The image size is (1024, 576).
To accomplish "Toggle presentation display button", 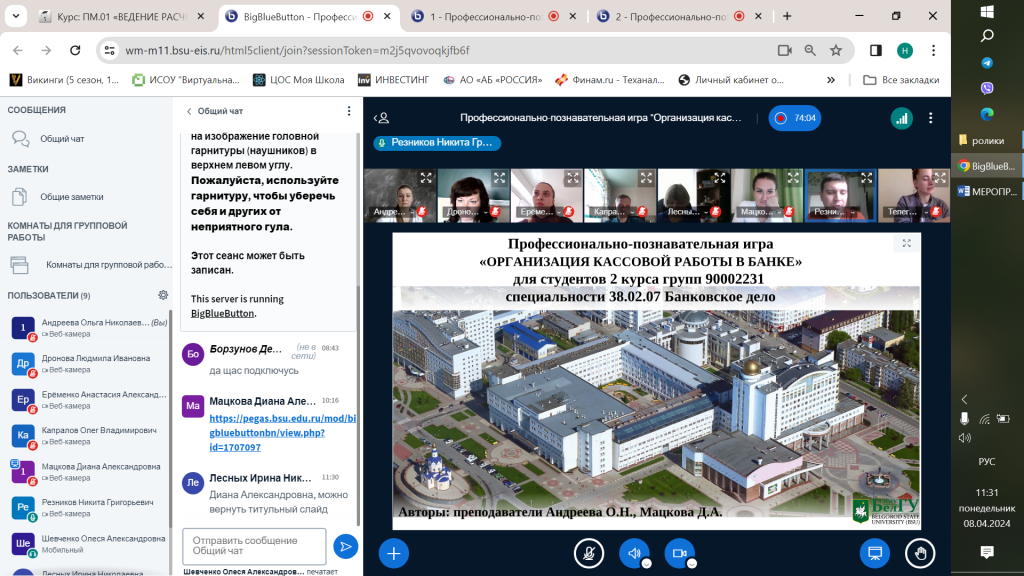I will click(x=874, y=553).
